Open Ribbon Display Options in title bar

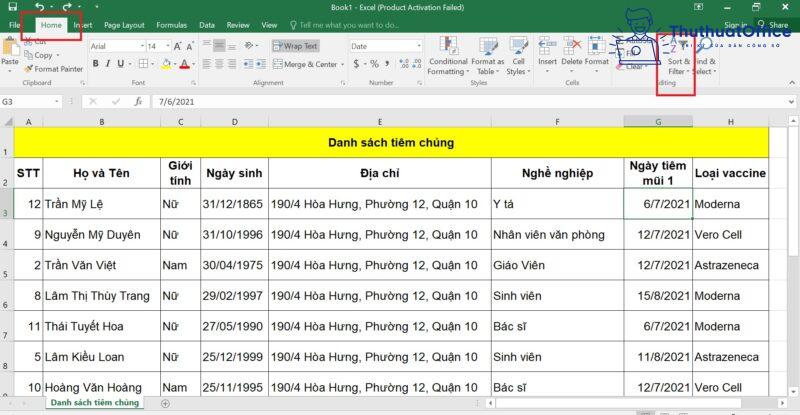[x=698, y=7]
